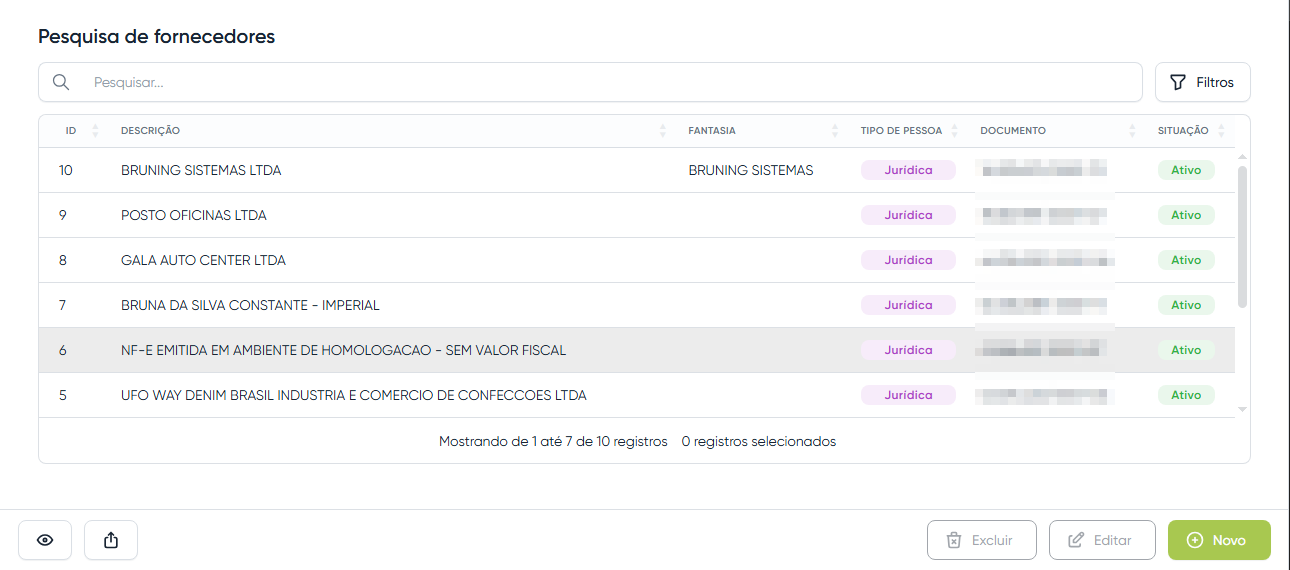Sort by Fantasia column arrows
1290x570 pixels.
click(835, 131)
